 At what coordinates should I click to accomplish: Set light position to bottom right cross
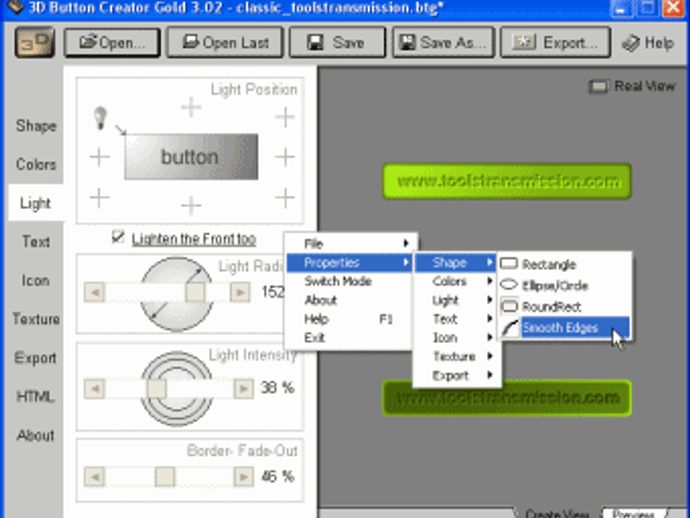(285, 198)
